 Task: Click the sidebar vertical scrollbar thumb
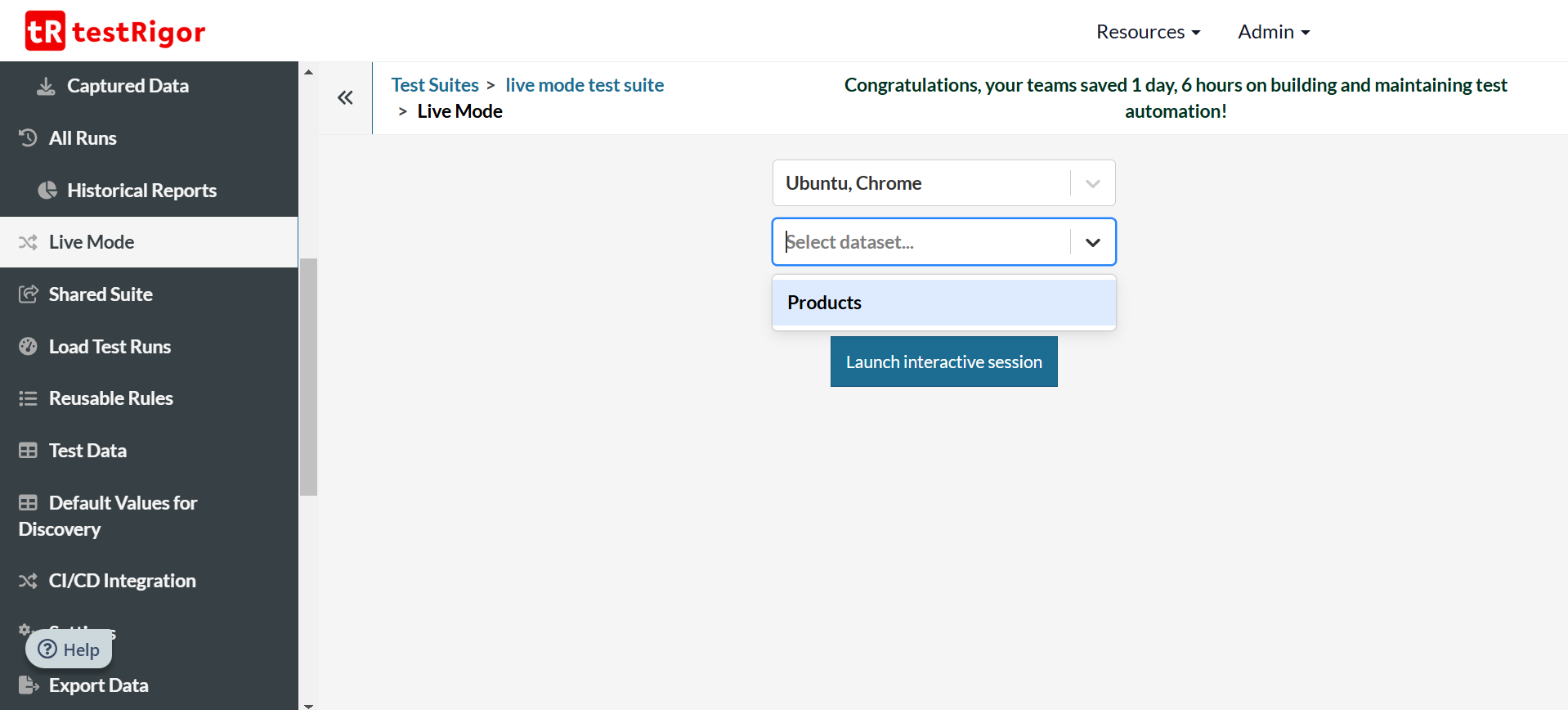point(308,376)
